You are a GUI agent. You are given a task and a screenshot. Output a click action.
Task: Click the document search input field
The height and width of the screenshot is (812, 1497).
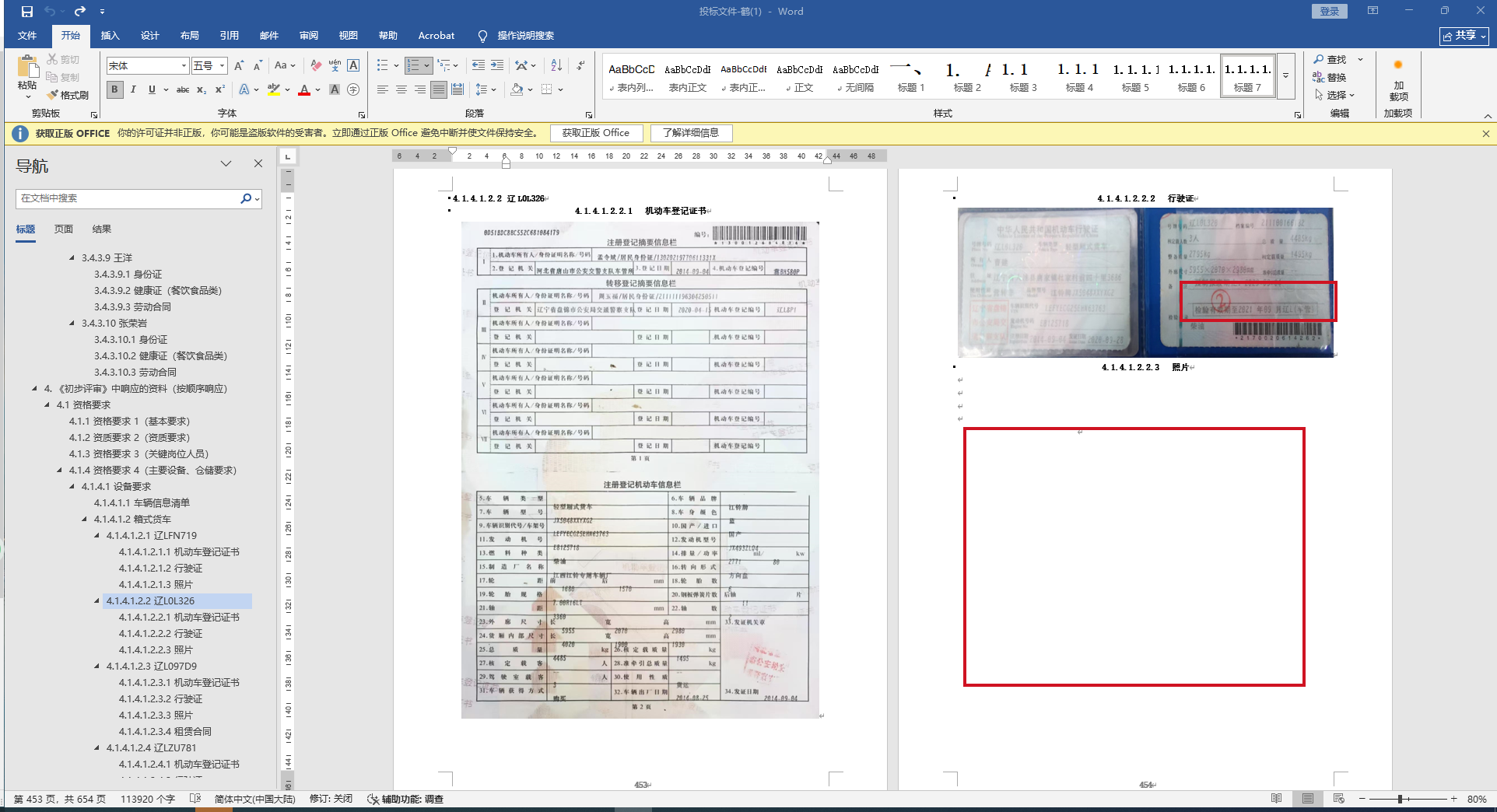click(128, 198)
